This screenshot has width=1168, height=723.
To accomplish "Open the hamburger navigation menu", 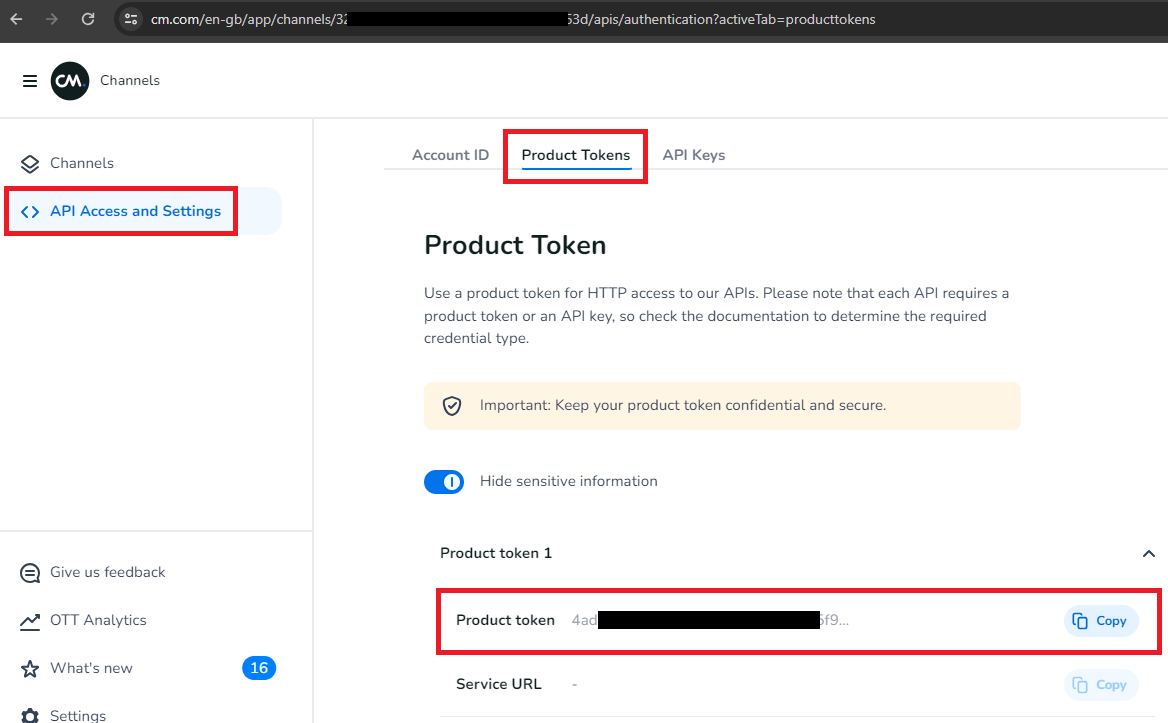I will click(x=30, y=80).
